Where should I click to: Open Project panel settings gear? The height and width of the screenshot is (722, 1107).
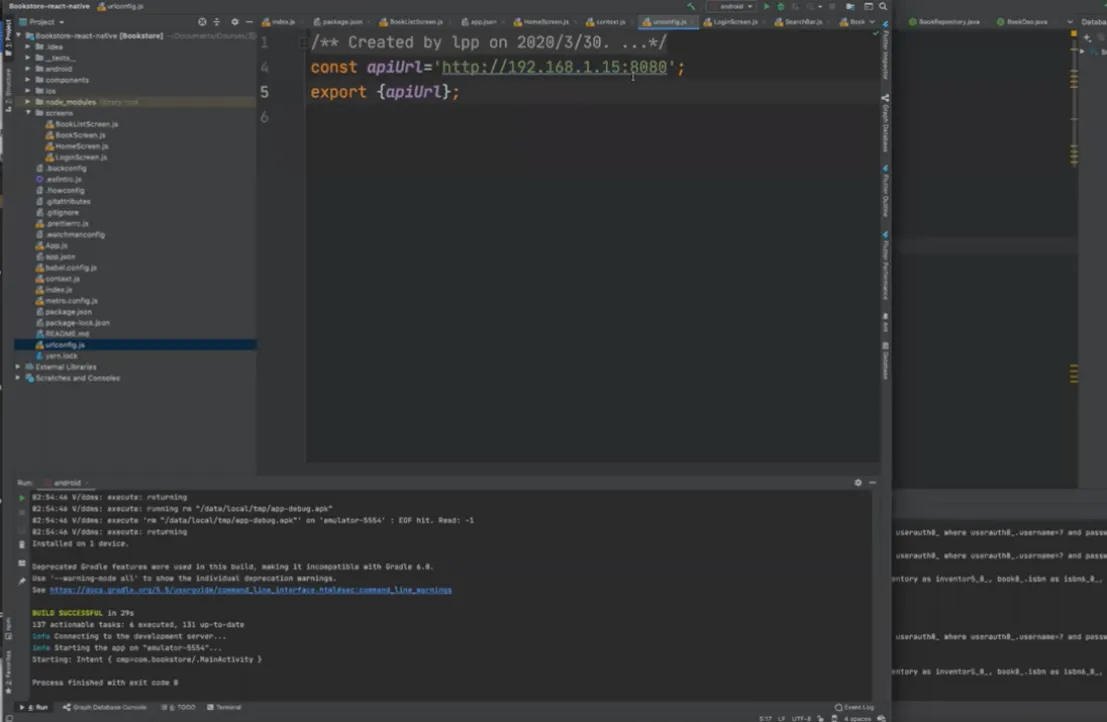click(x=235, y=22)
